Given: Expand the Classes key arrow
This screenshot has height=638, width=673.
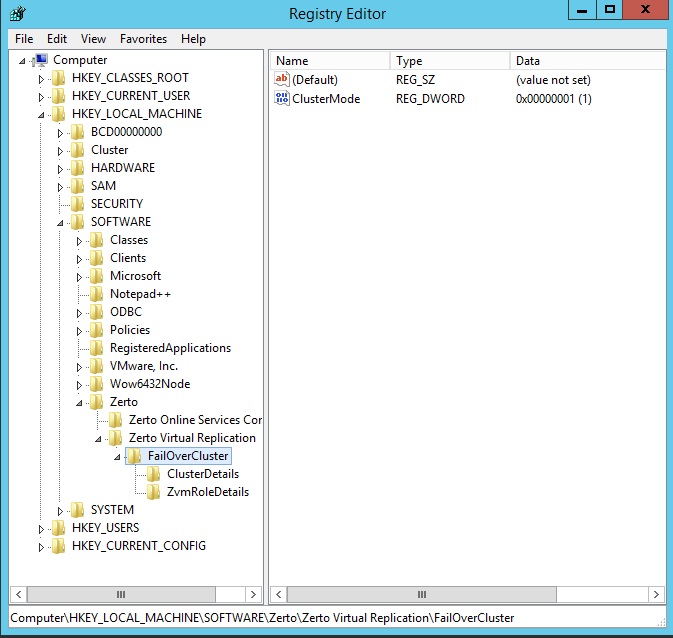Looking at the screenshot, I should [x=79, y=241].
